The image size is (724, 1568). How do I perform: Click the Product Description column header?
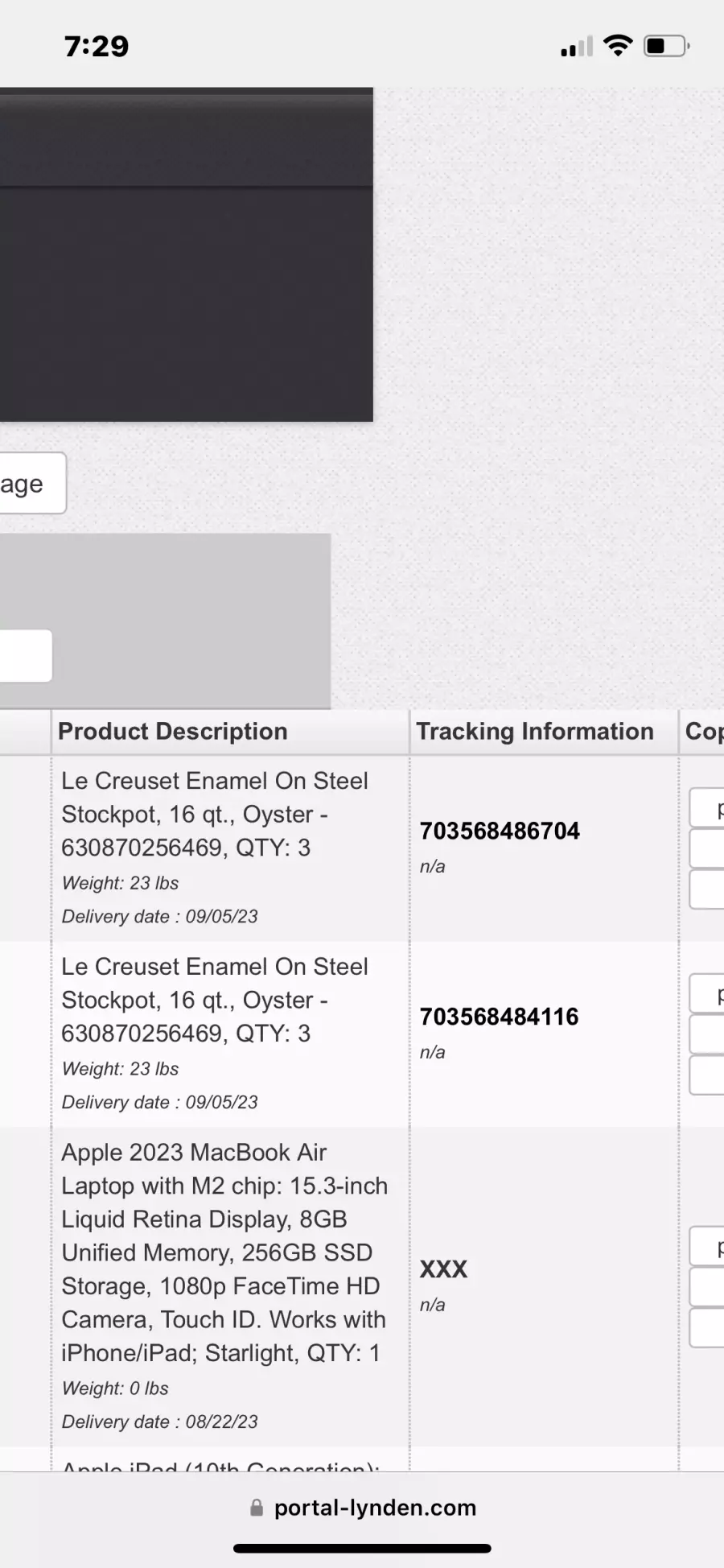pyautogui.click(x=173, y=731)
